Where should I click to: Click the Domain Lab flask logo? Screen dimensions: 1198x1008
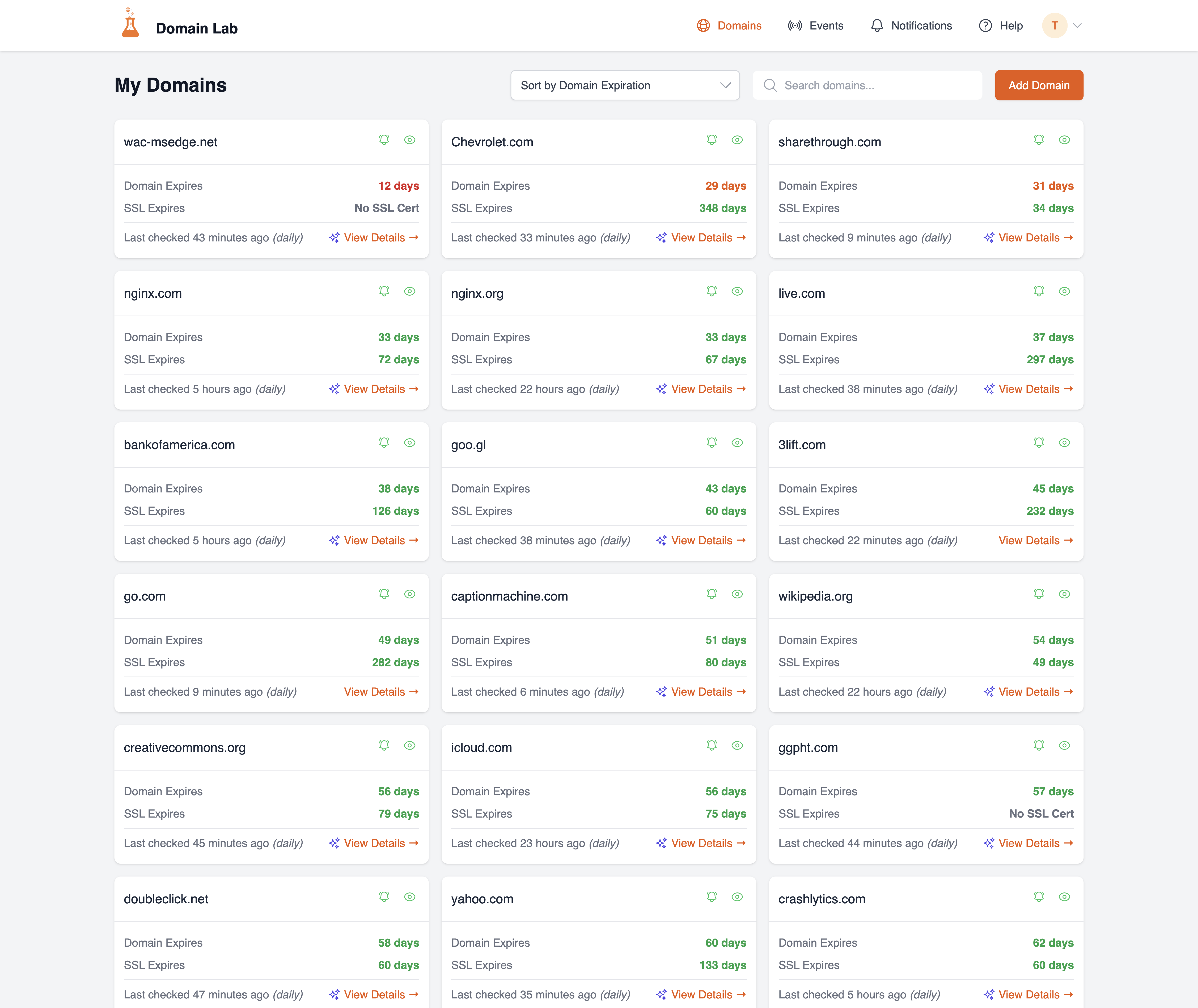click(x=130, y=25)
